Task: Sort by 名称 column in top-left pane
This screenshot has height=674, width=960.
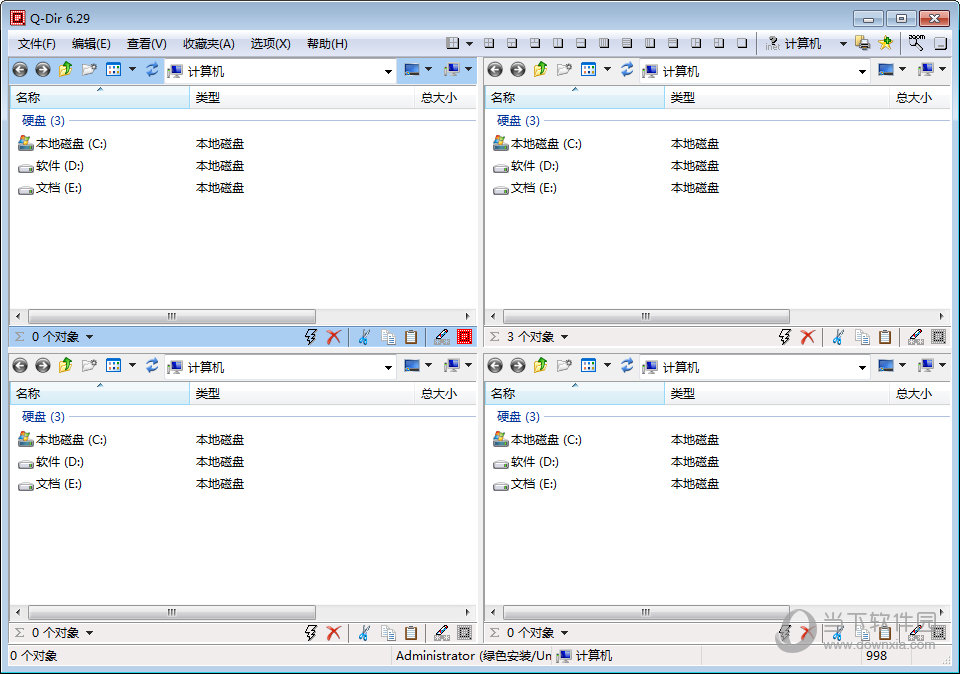Action: [100, 97]
